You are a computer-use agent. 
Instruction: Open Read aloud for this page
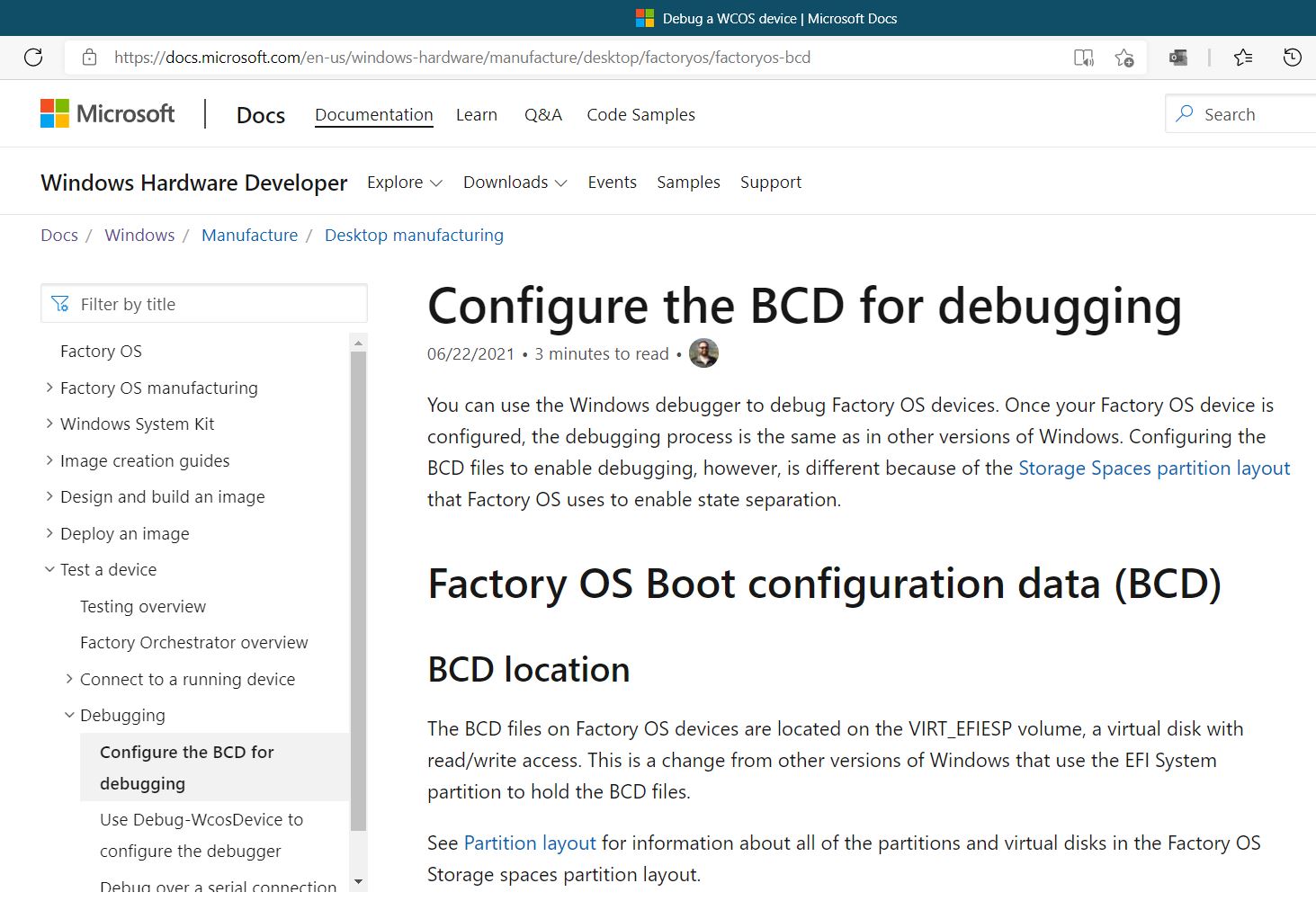coord(1083,57)
